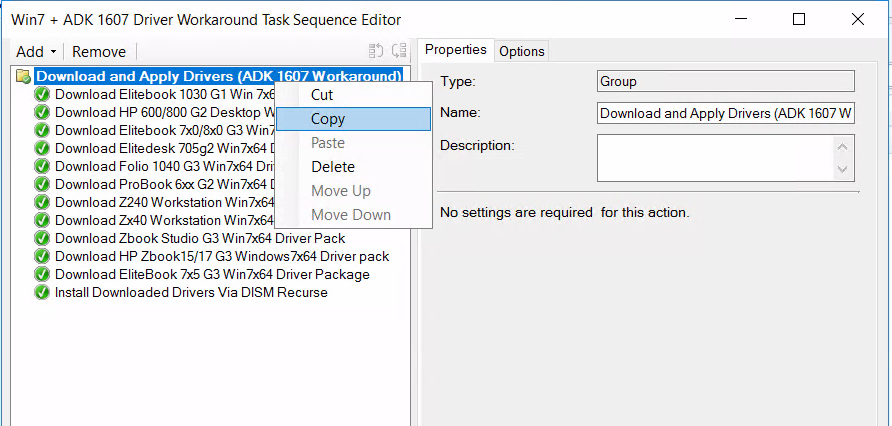Click green check icon beside Download Elitebook 1030 G1

[x=42, y=94]
